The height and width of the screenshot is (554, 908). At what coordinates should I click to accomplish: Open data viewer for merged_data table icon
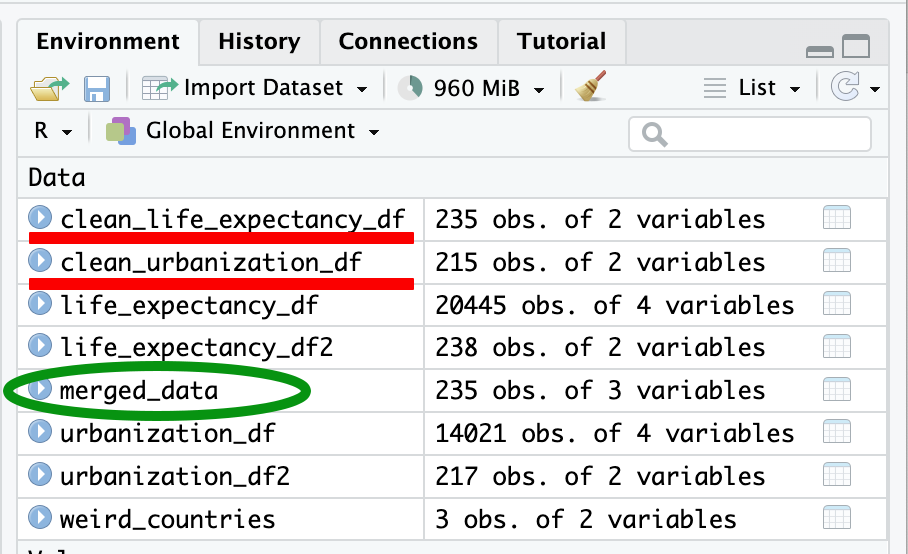(836, 390)
